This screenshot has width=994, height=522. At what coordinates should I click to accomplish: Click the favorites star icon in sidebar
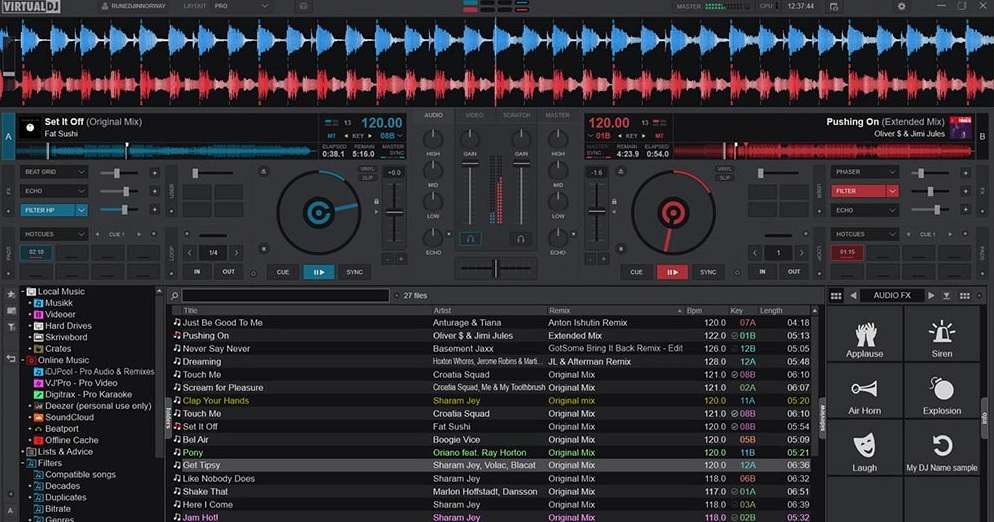(11, 294)
